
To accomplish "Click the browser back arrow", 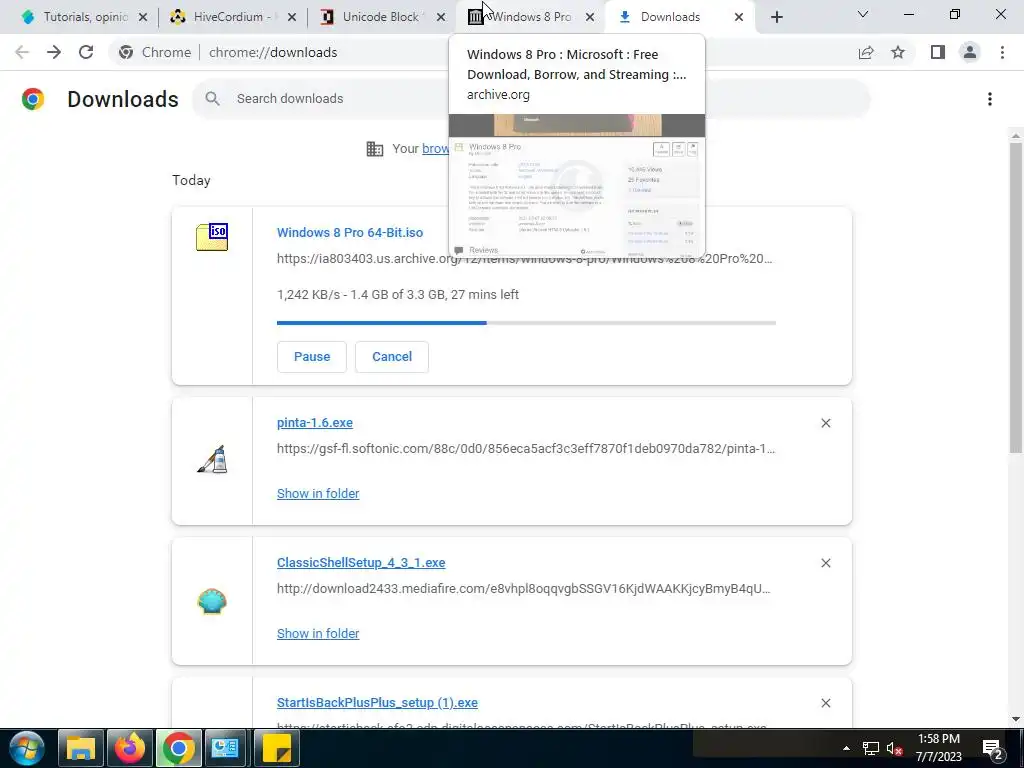I will coord(22,52).
